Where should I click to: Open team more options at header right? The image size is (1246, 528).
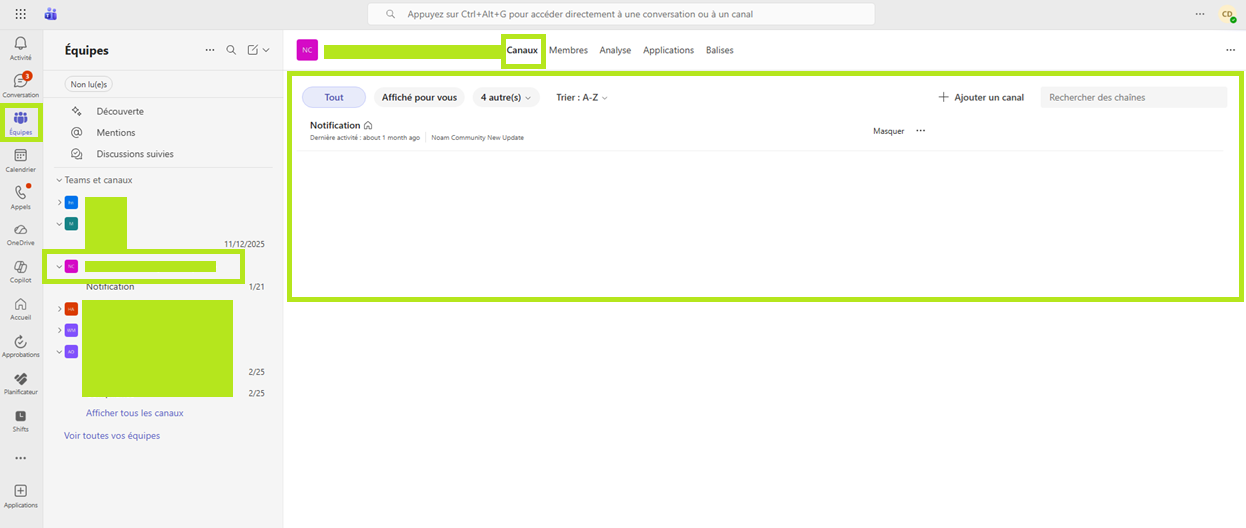click(1231, 50)
